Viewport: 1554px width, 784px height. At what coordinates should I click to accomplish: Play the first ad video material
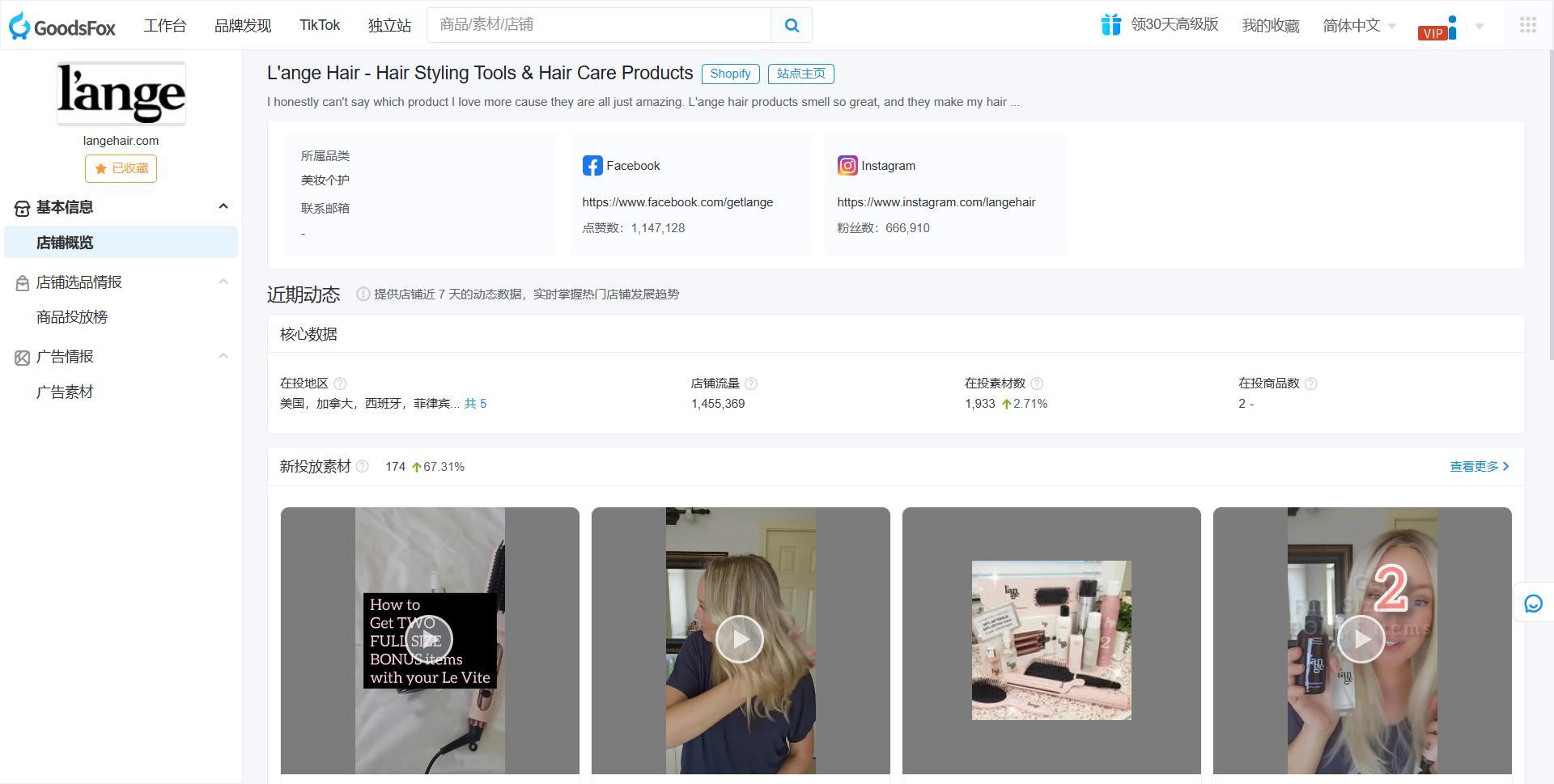pos(430,638)
